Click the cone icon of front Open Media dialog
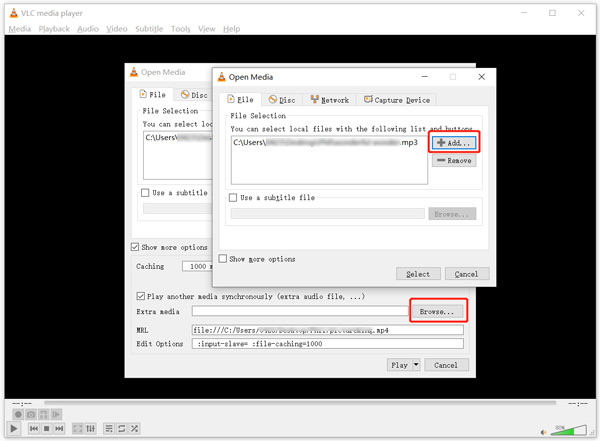Image resolution: width=600 pixels, height=441 pixels. [222, 77]
